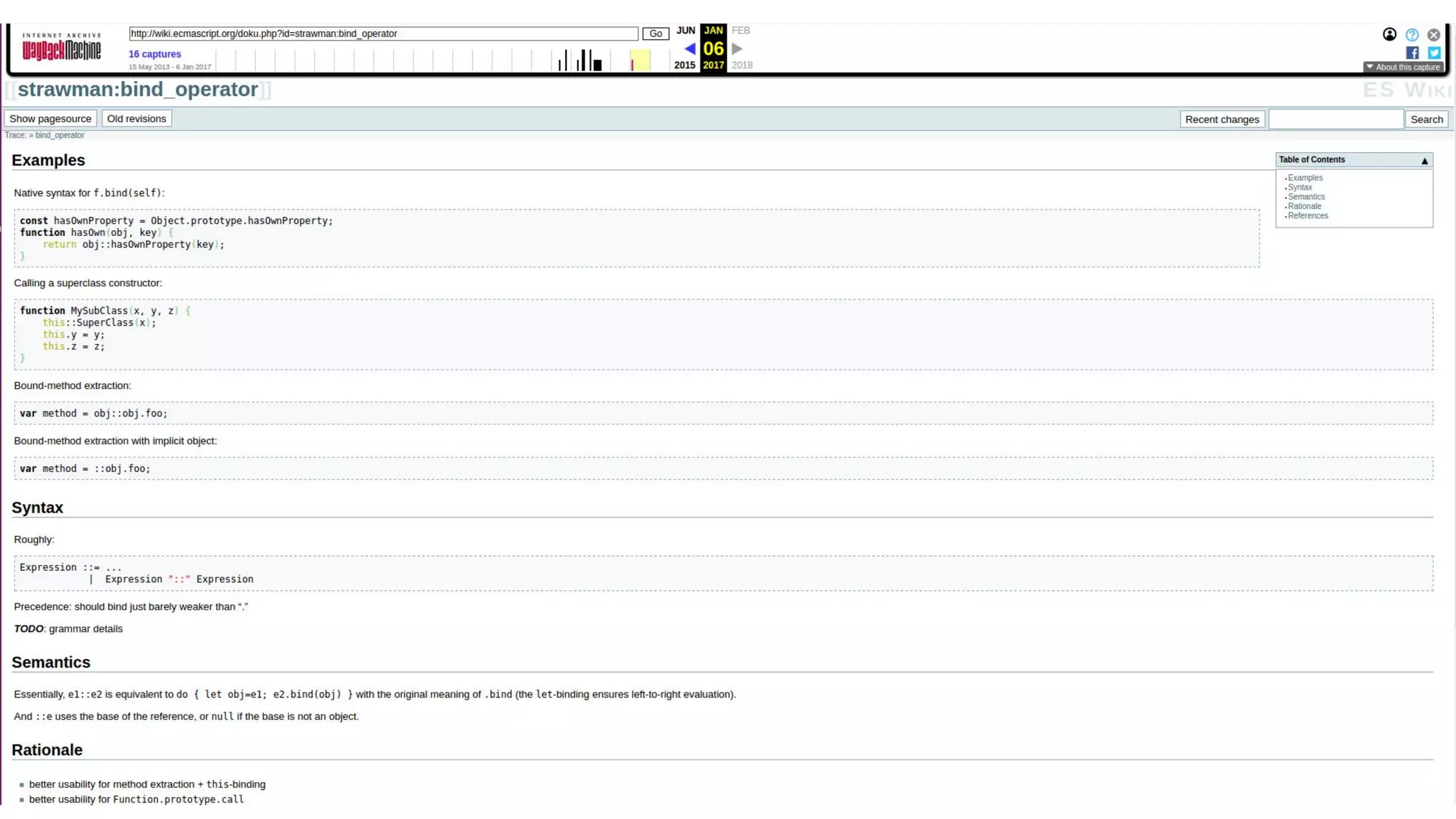Viewport: 1456px width, 819px height.
Task: Share capture via Twitter icon
Action: click(1433, 53)
